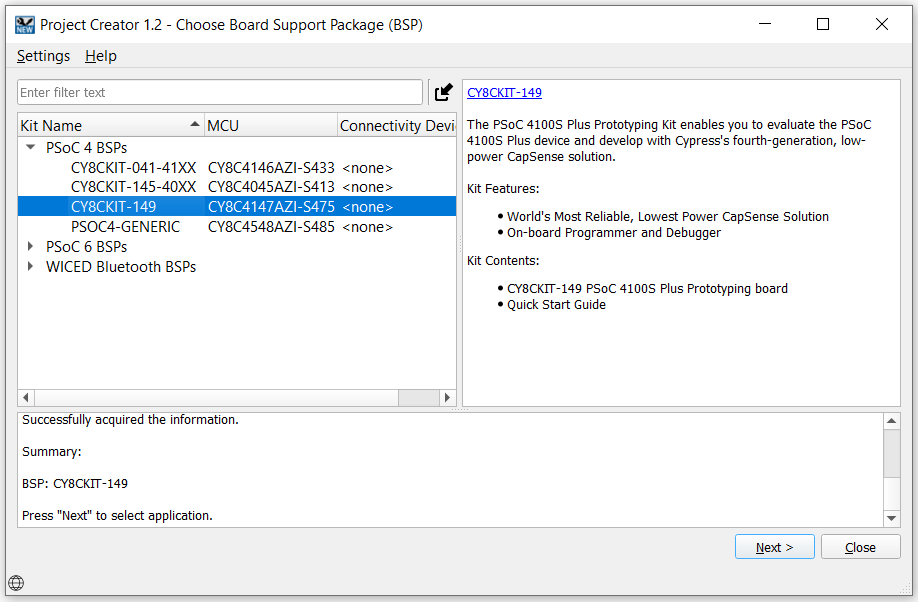
Task: Click the PSoC 6 BSPs label
Action: 87,247
